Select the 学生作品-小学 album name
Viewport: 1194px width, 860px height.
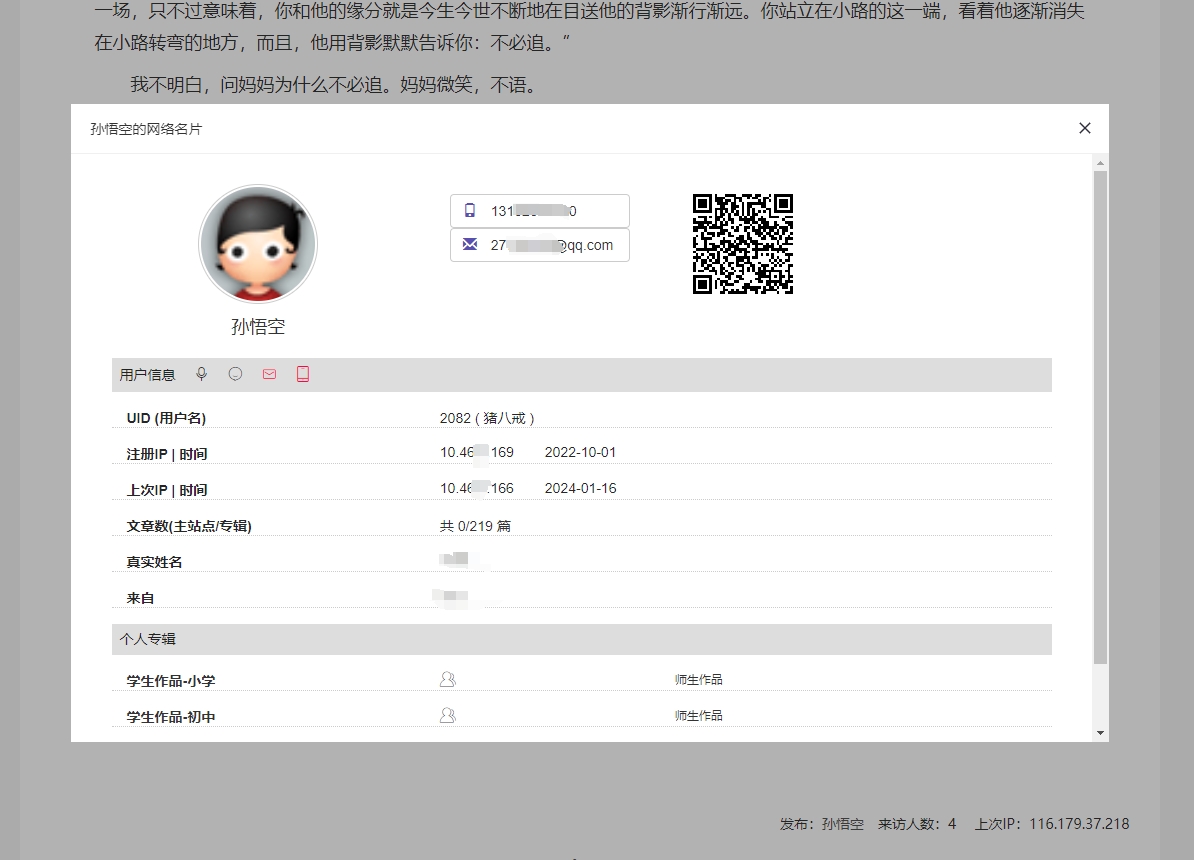click(171, 680)
